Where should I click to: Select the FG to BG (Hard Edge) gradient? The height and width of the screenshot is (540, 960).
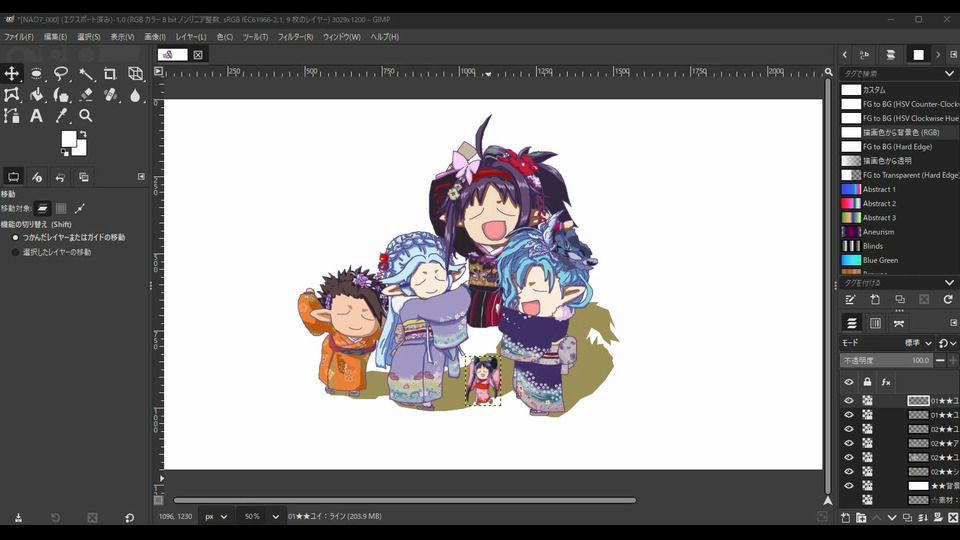click(899, 147)
